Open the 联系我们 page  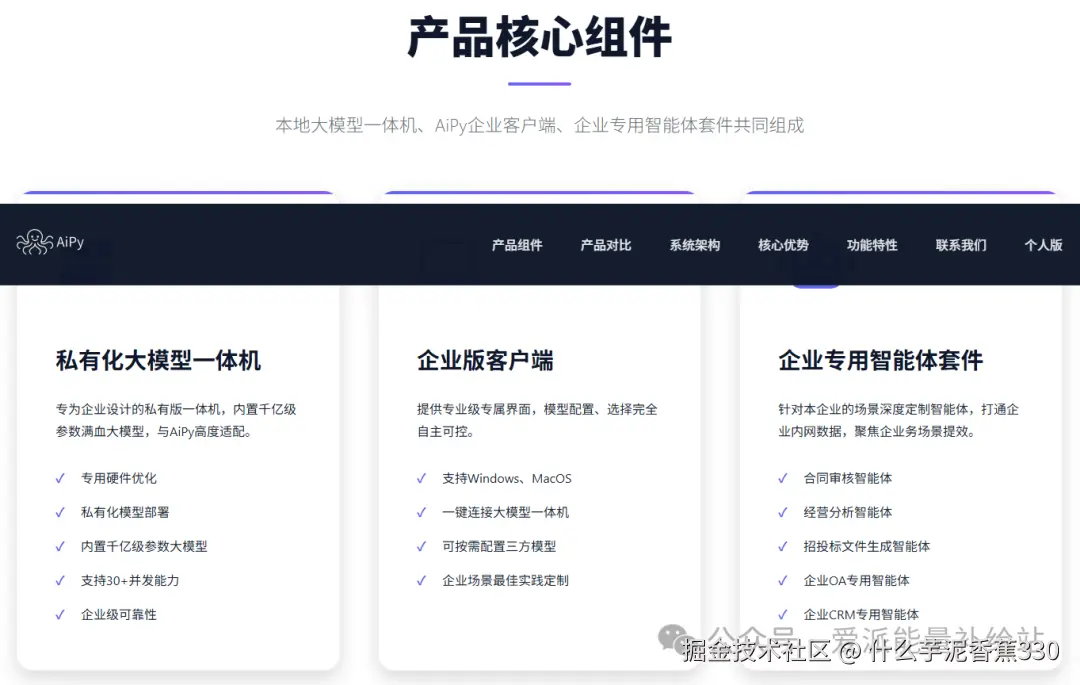tap(961, 245)
